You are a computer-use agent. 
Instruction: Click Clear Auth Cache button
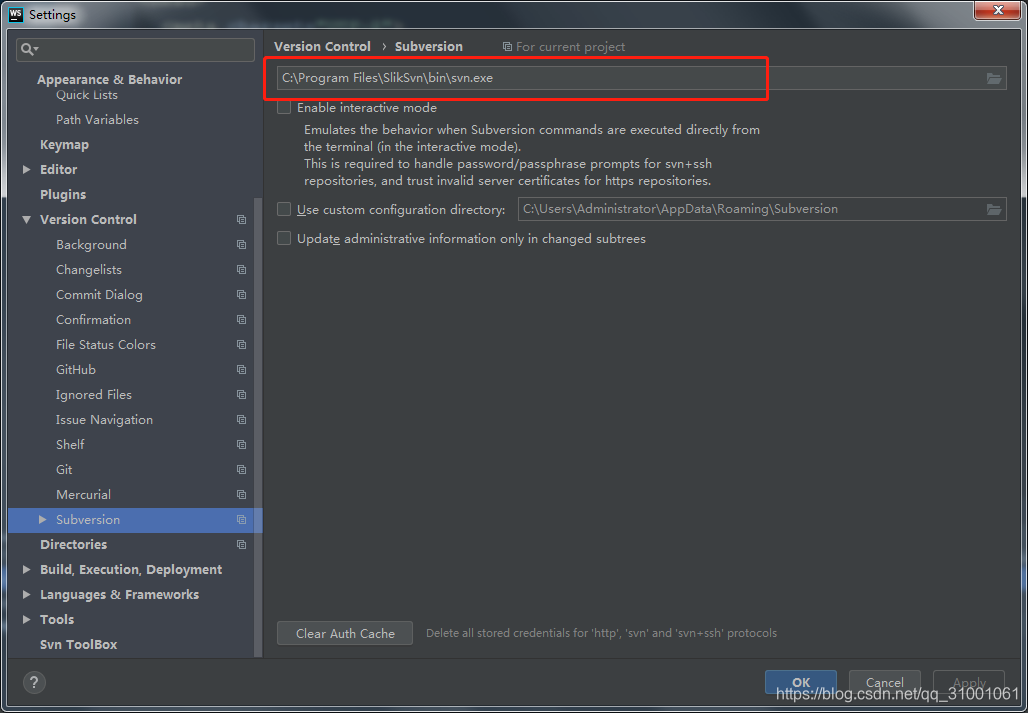(x=345, y=633)
